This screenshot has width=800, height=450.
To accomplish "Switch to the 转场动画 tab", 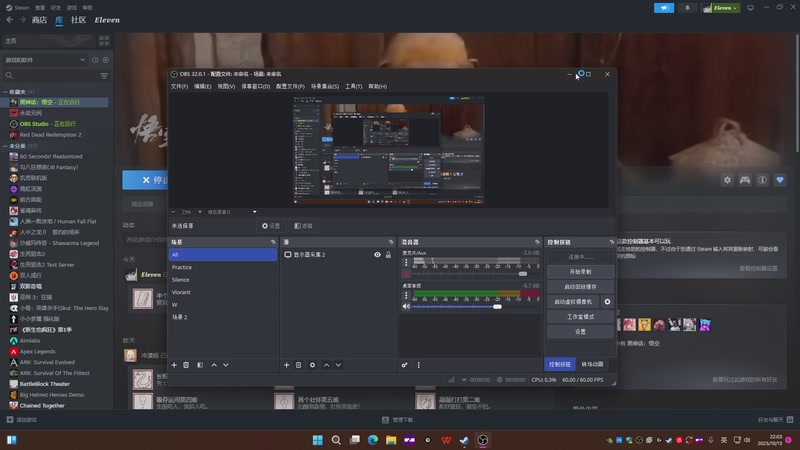I will 593,365.
